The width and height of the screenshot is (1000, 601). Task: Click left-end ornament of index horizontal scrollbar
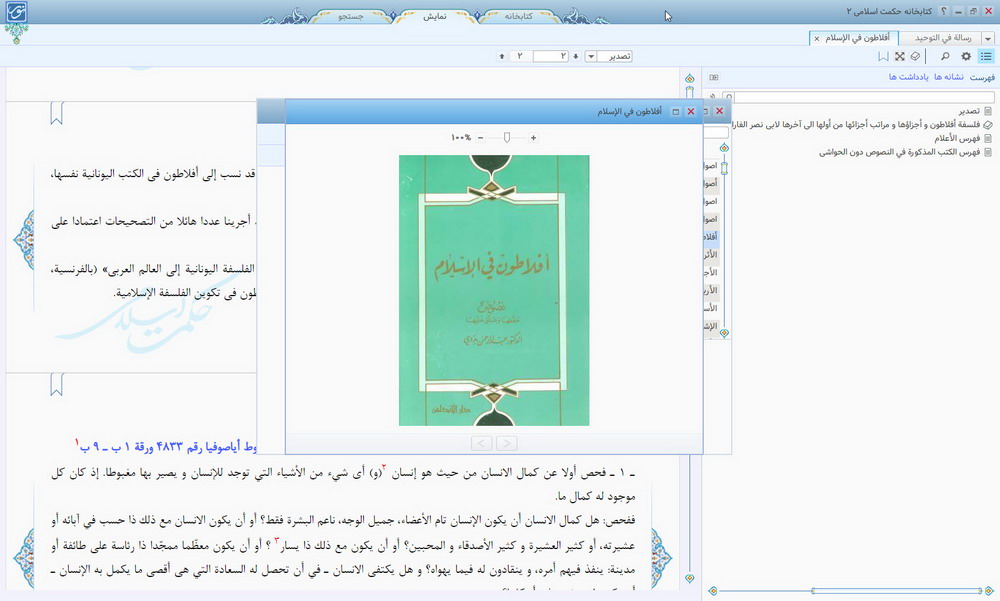(x=713, y=591)
